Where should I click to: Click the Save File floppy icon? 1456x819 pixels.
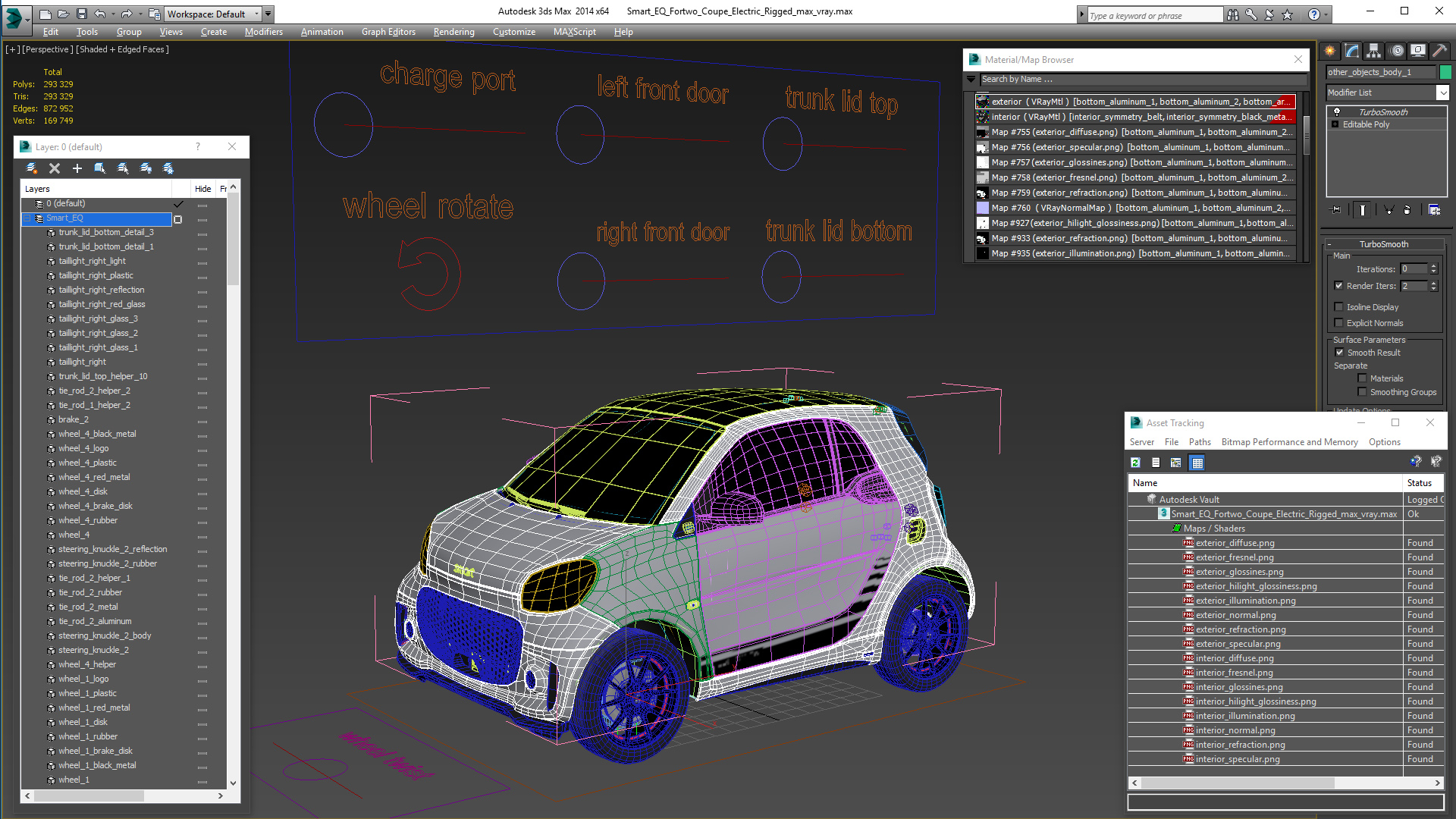(x=82, y=14)
